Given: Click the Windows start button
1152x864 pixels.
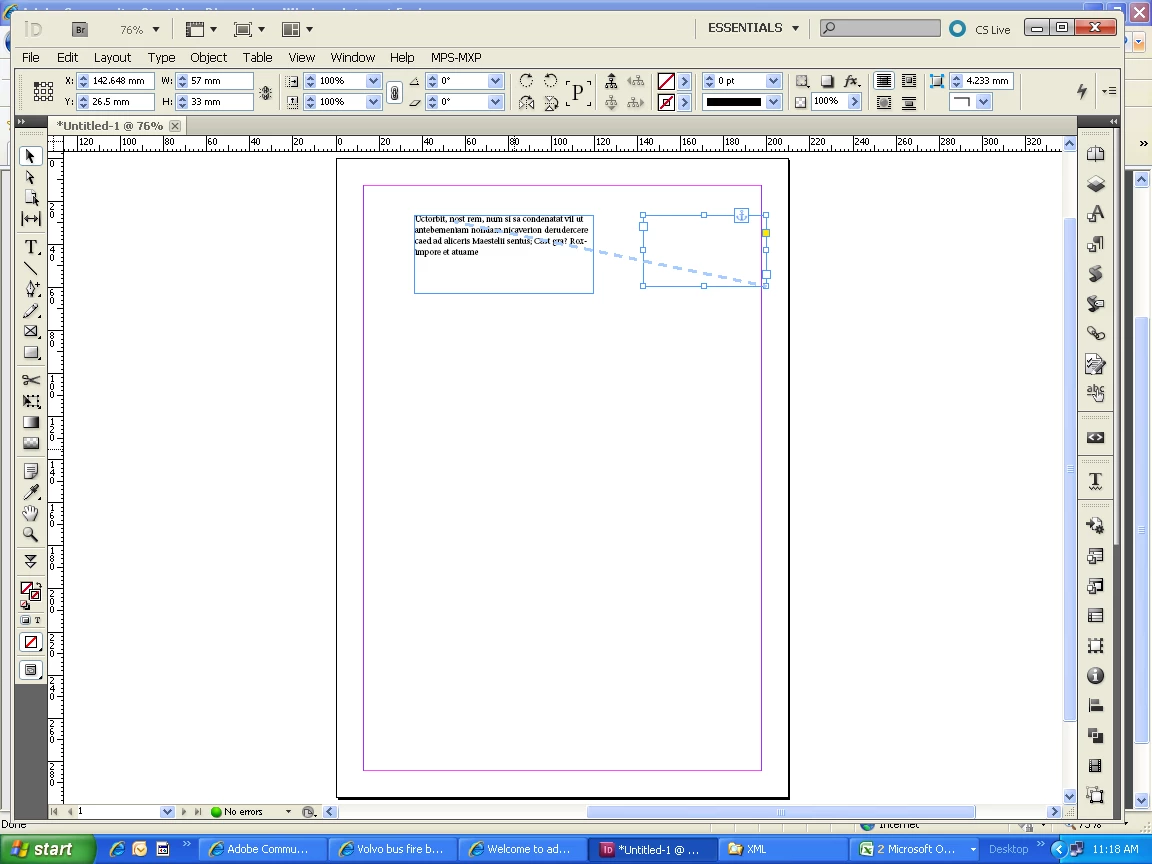Looking at the screenshot, I should (x=48, y=849).
